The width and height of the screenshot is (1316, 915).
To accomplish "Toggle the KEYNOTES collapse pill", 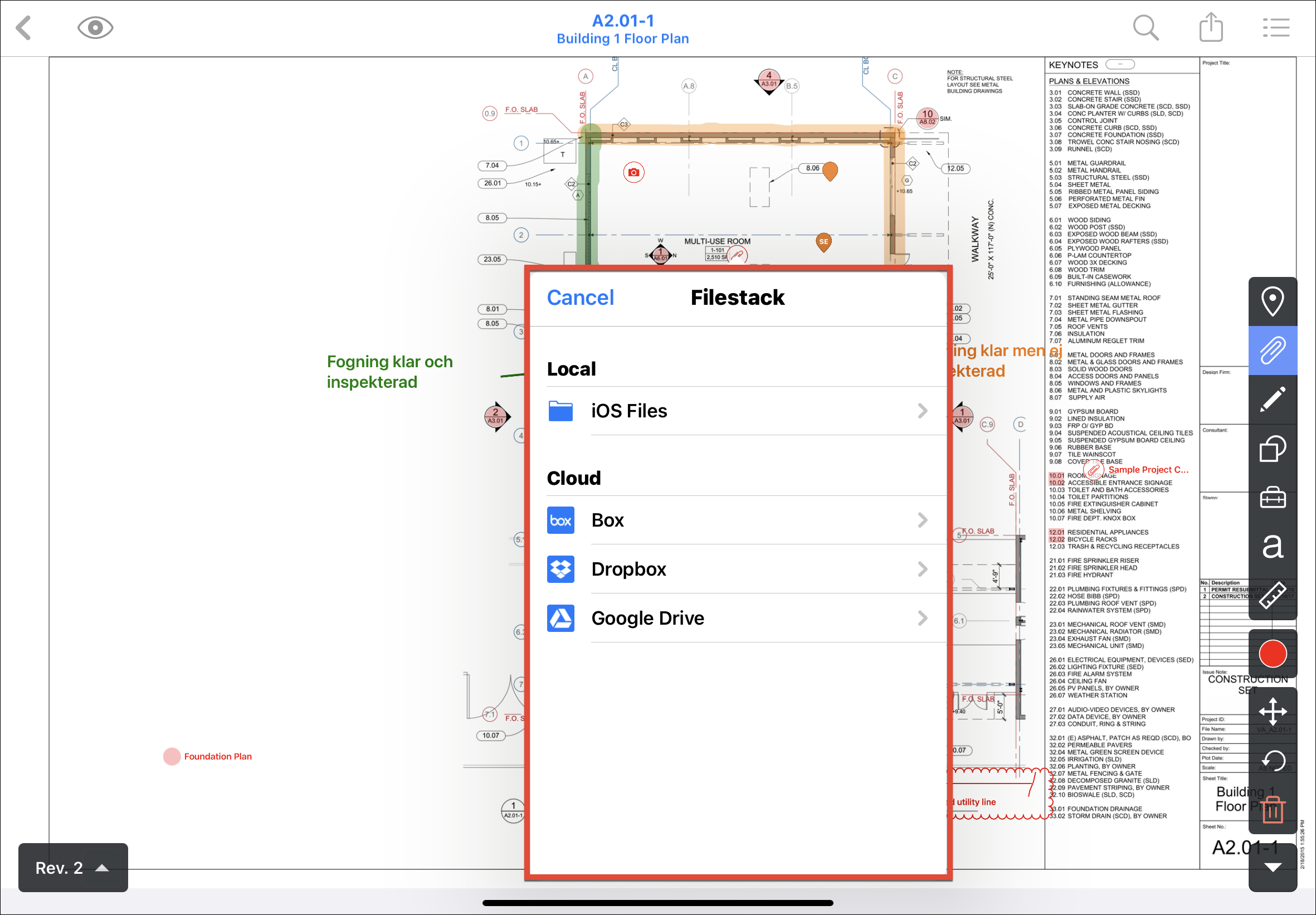I will coord(1119,64).
